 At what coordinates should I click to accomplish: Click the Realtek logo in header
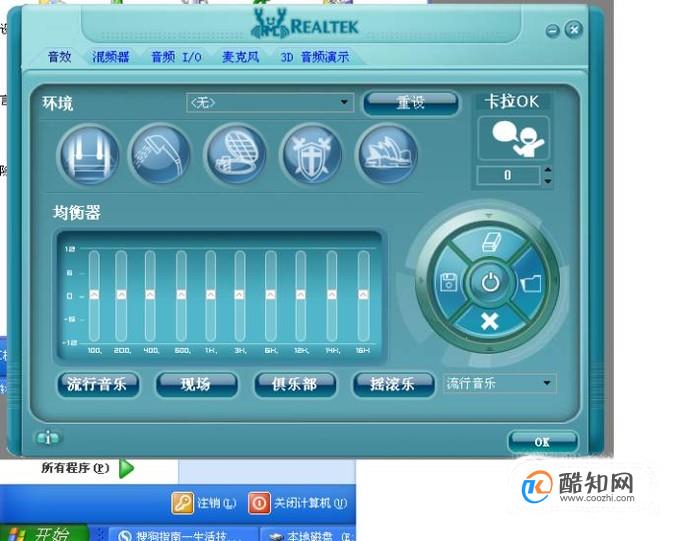(304, 24)
